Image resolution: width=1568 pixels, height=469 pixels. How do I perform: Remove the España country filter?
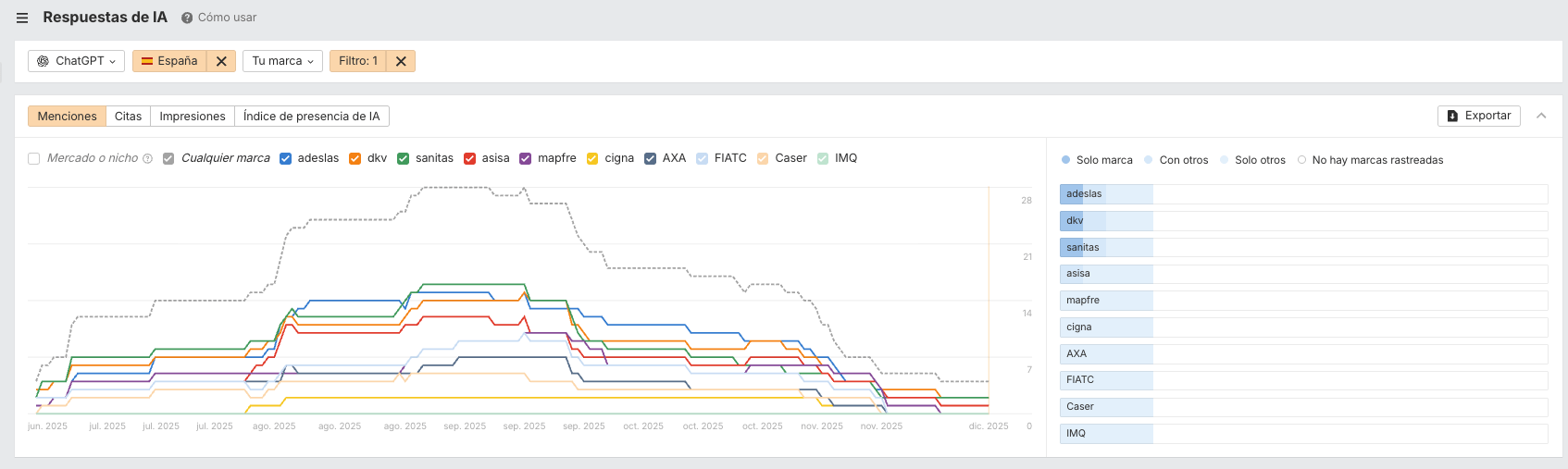[221, 61]
